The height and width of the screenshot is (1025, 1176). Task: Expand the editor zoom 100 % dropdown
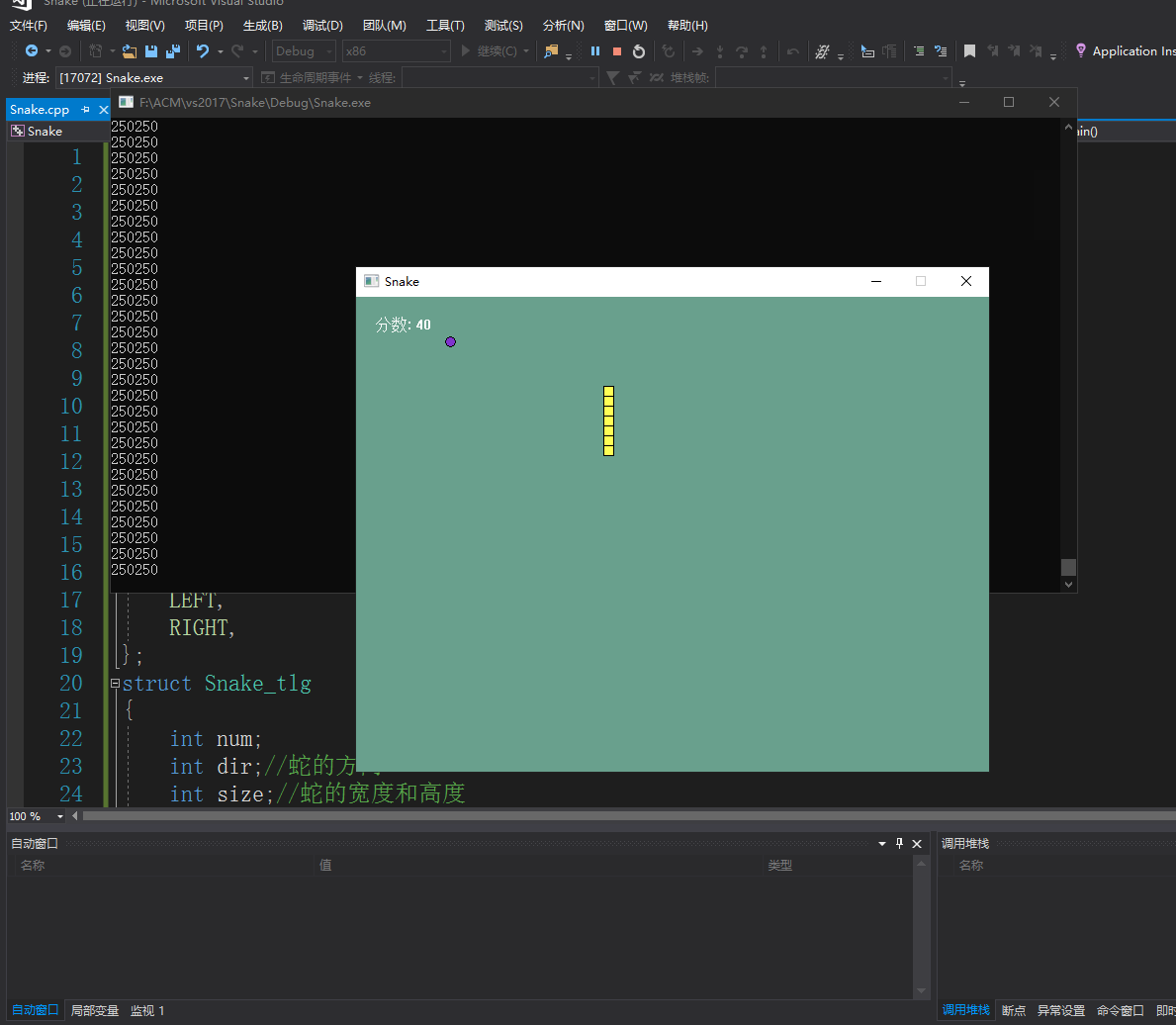click(60, 816)
